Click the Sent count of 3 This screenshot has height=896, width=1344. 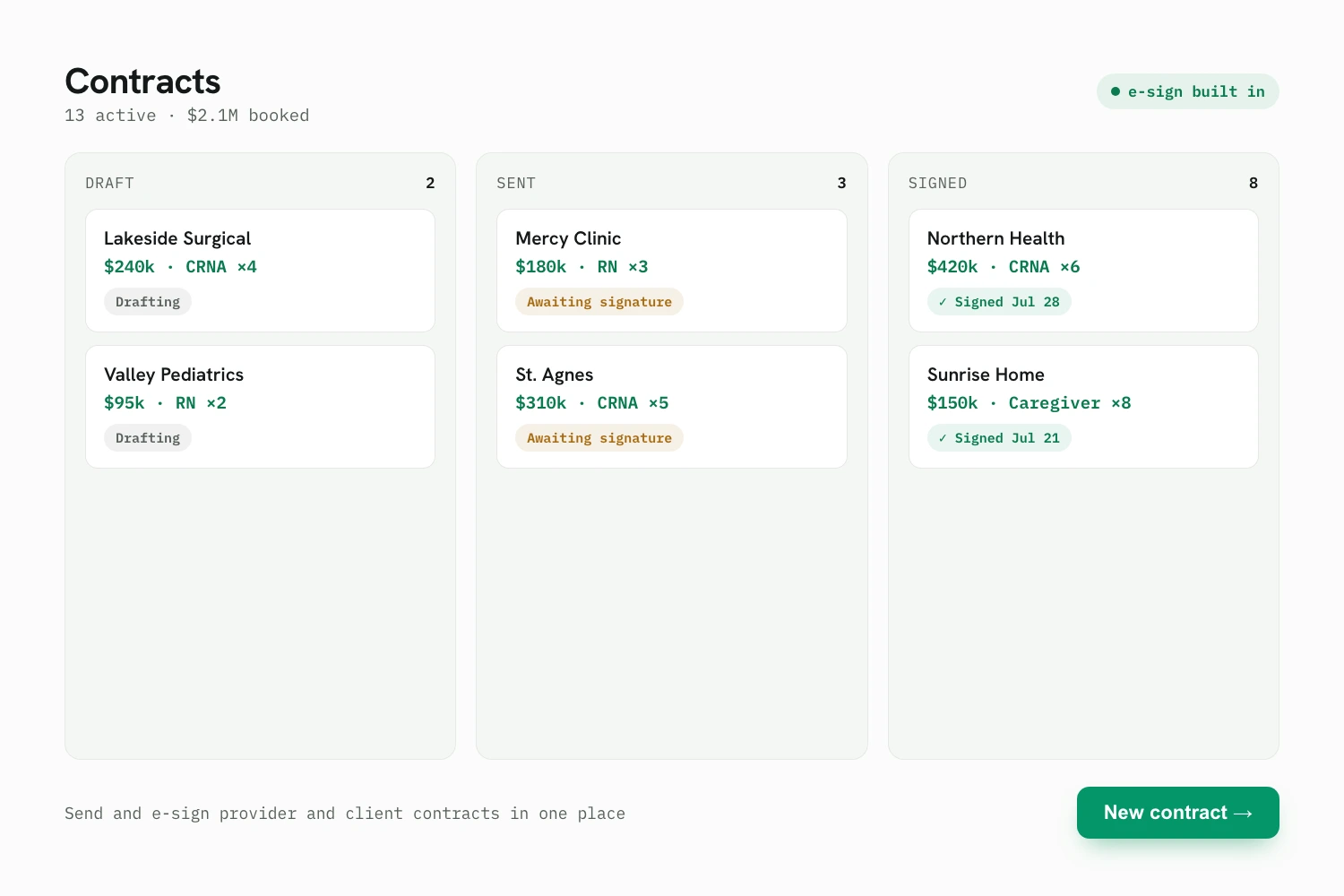click(x=841, y=183)
